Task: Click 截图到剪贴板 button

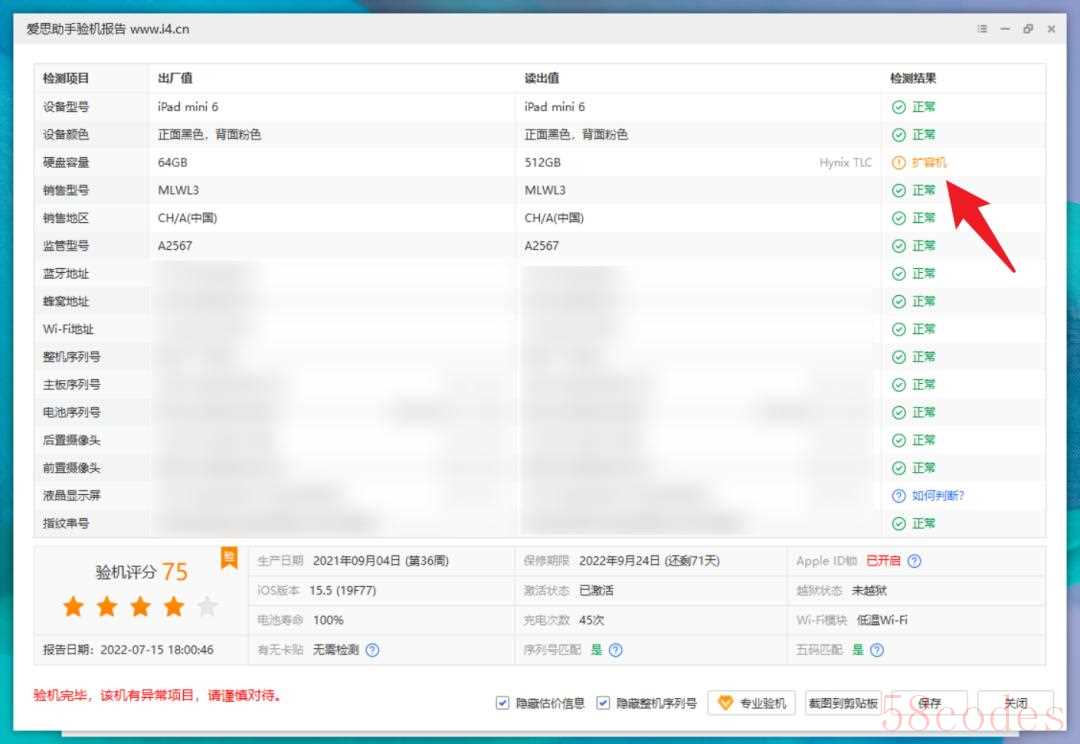Action: (x=843, y=703)
